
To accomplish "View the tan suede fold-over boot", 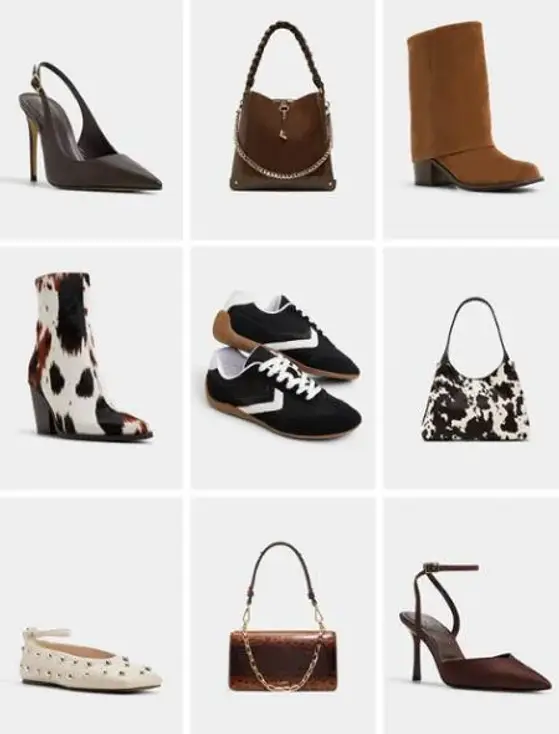I will (474, 105).
